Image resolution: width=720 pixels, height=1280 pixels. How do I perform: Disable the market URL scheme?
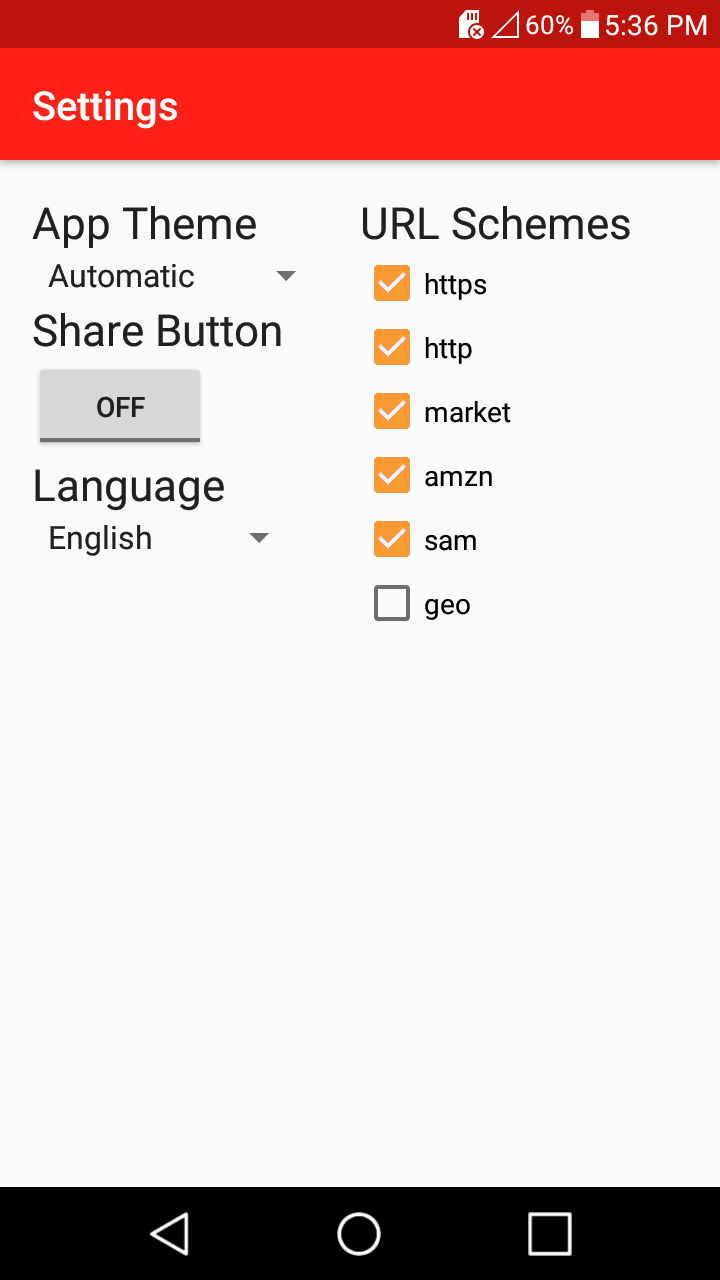click(x=392, y=412)
